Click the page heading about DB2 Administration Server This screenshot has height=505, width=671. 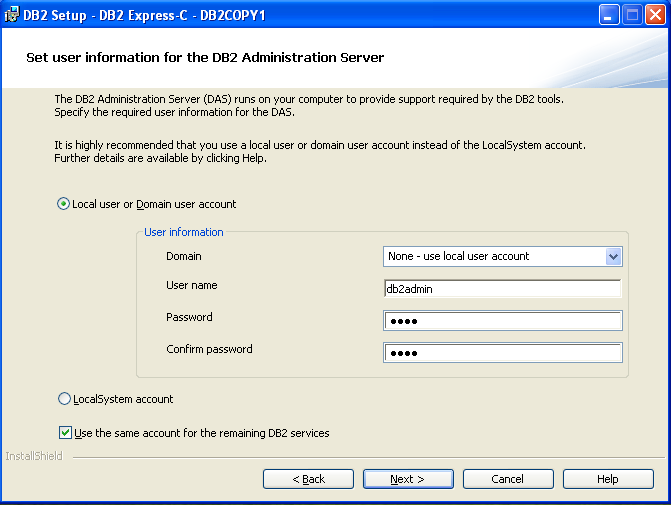pyautogui.click(x=205, y=57)
